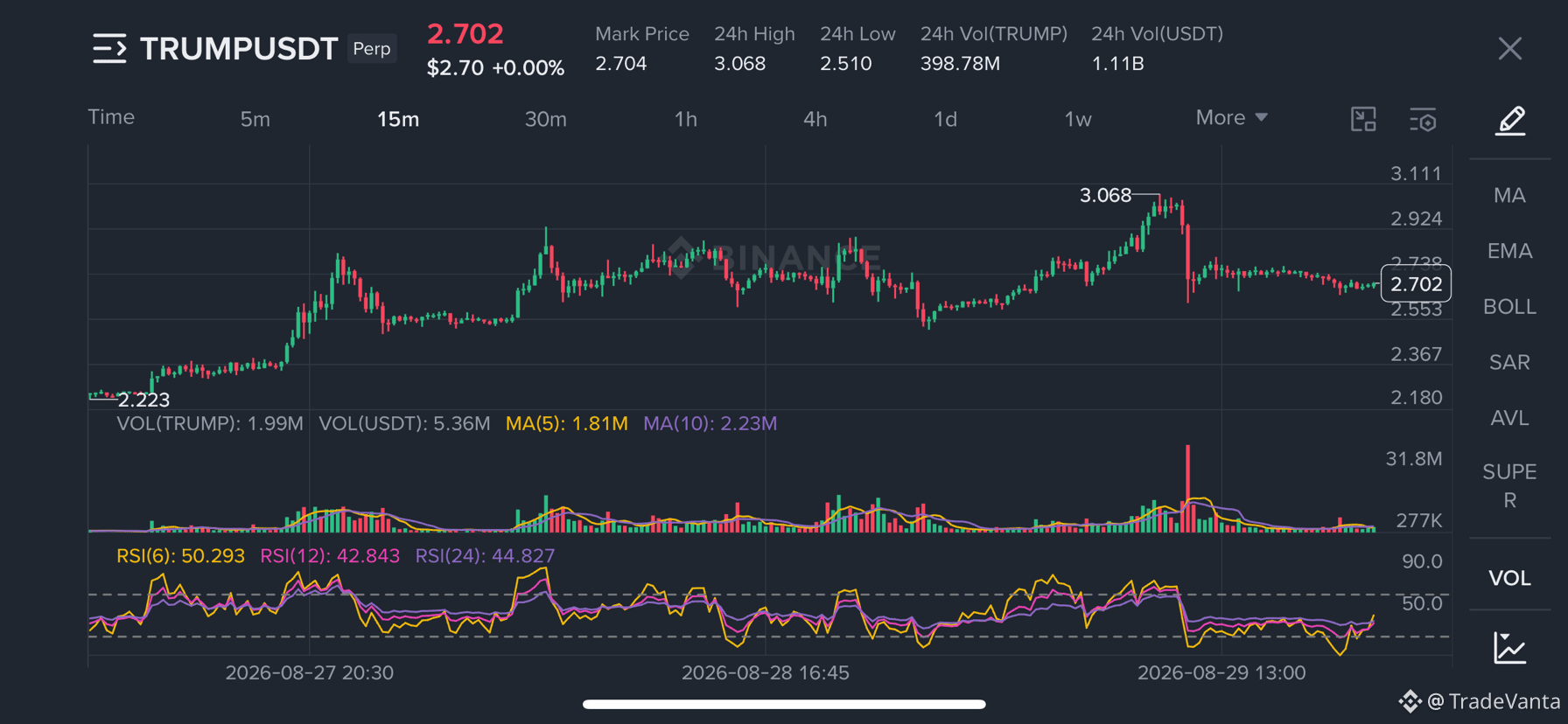Select the Time chart option
Image resolution: width=1568 pixels, height=724 pixels.
[111, 117]
